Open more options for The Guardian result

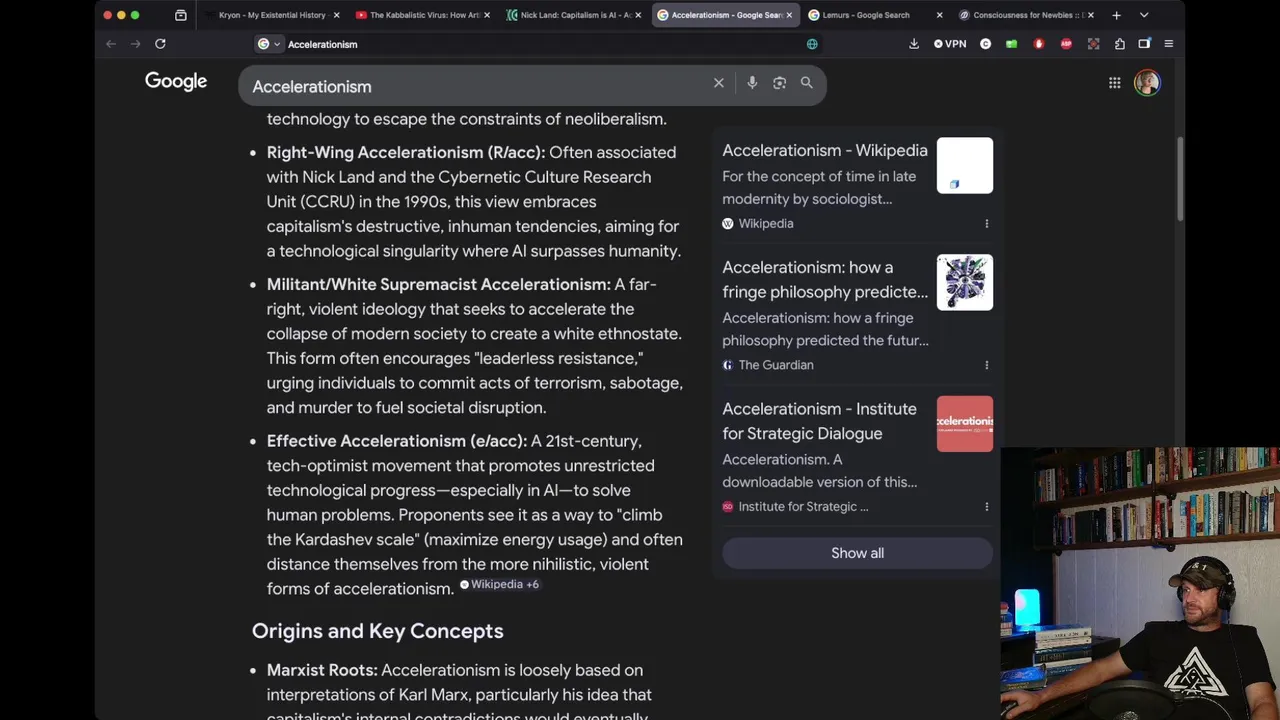coord(986,365)
